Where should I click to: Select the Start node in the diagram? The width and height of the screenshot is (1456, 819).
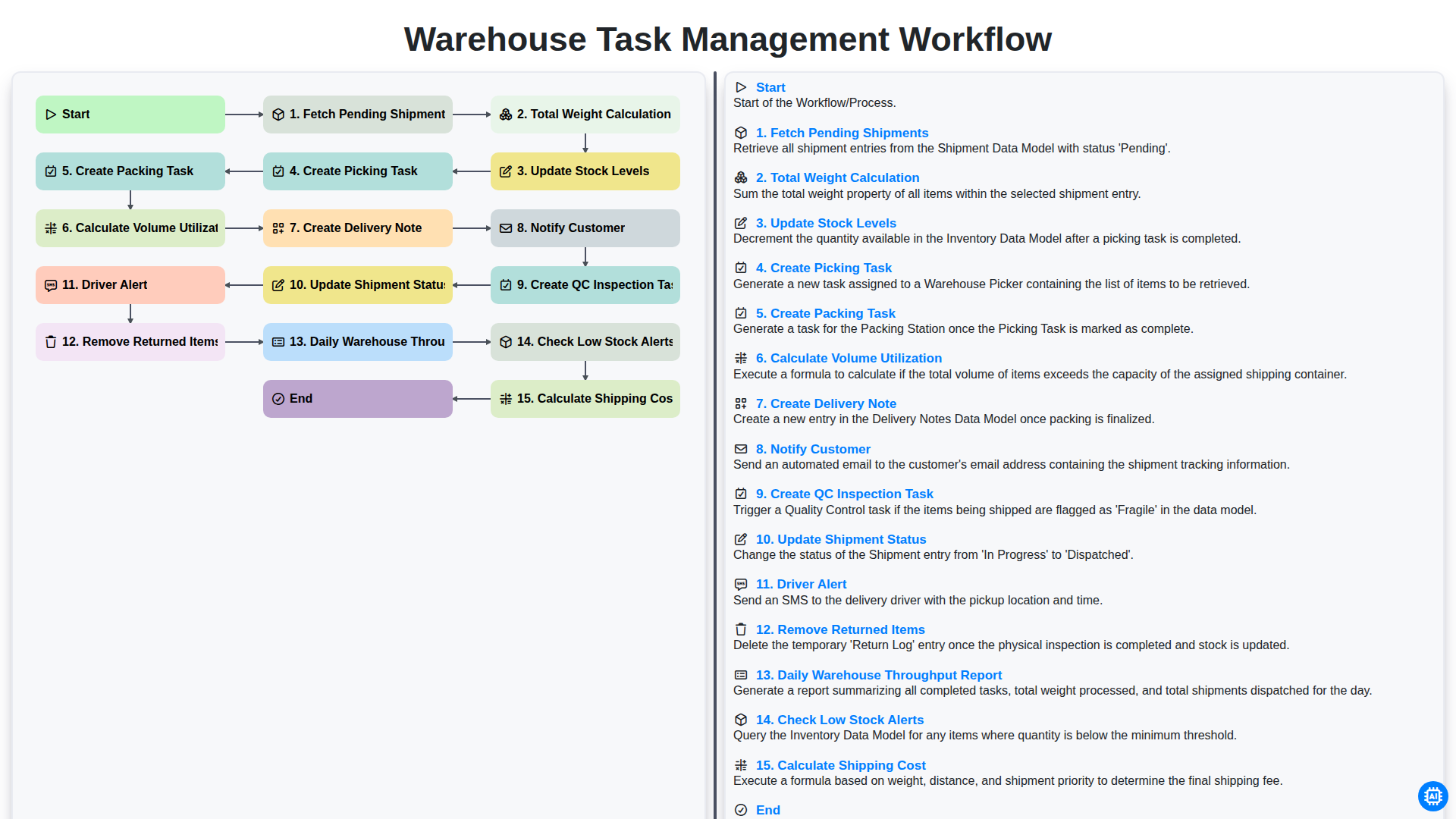(x=130, y=115)
